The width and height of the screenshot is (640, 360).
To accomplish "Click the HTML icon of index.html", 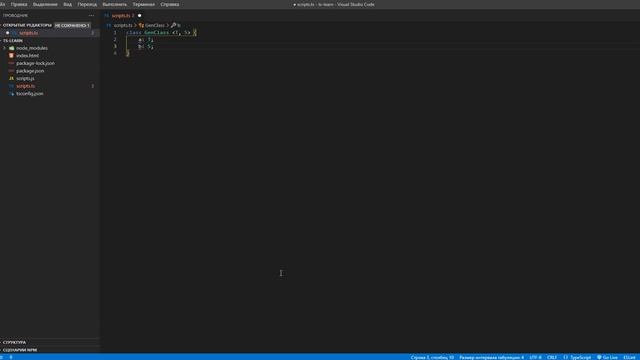I will click(11, 56).
